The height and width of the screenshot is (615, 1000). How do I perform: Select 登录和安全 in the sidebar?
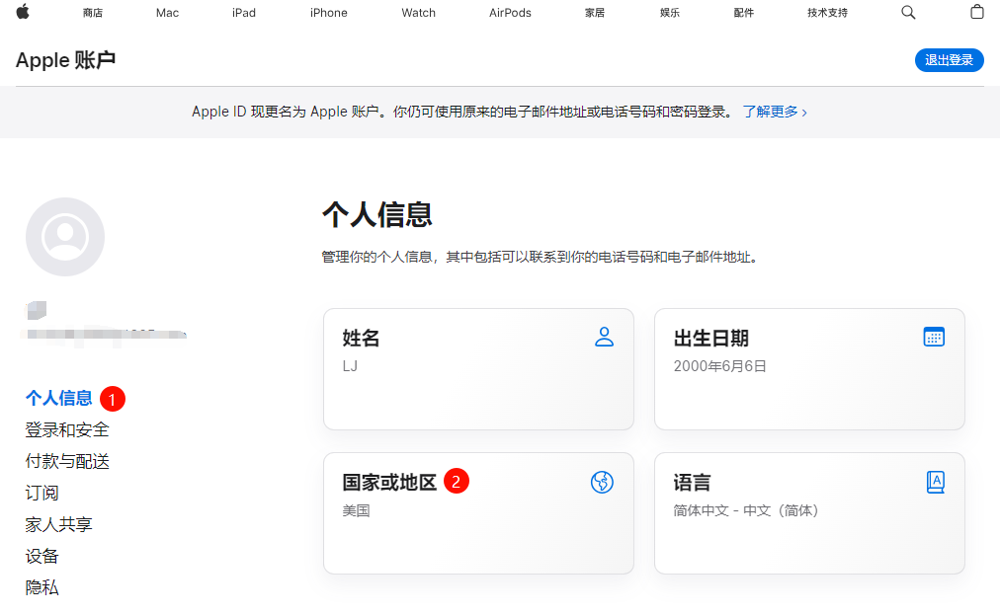point(67,430)
